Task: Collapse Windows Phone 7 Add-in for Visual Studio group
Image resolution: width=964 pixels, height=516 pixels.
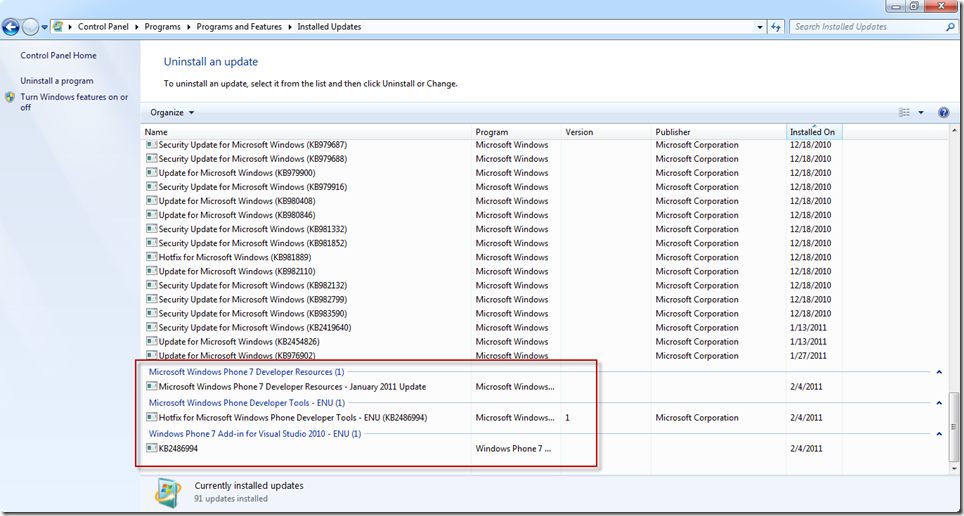Action: [x=939, y=434]
